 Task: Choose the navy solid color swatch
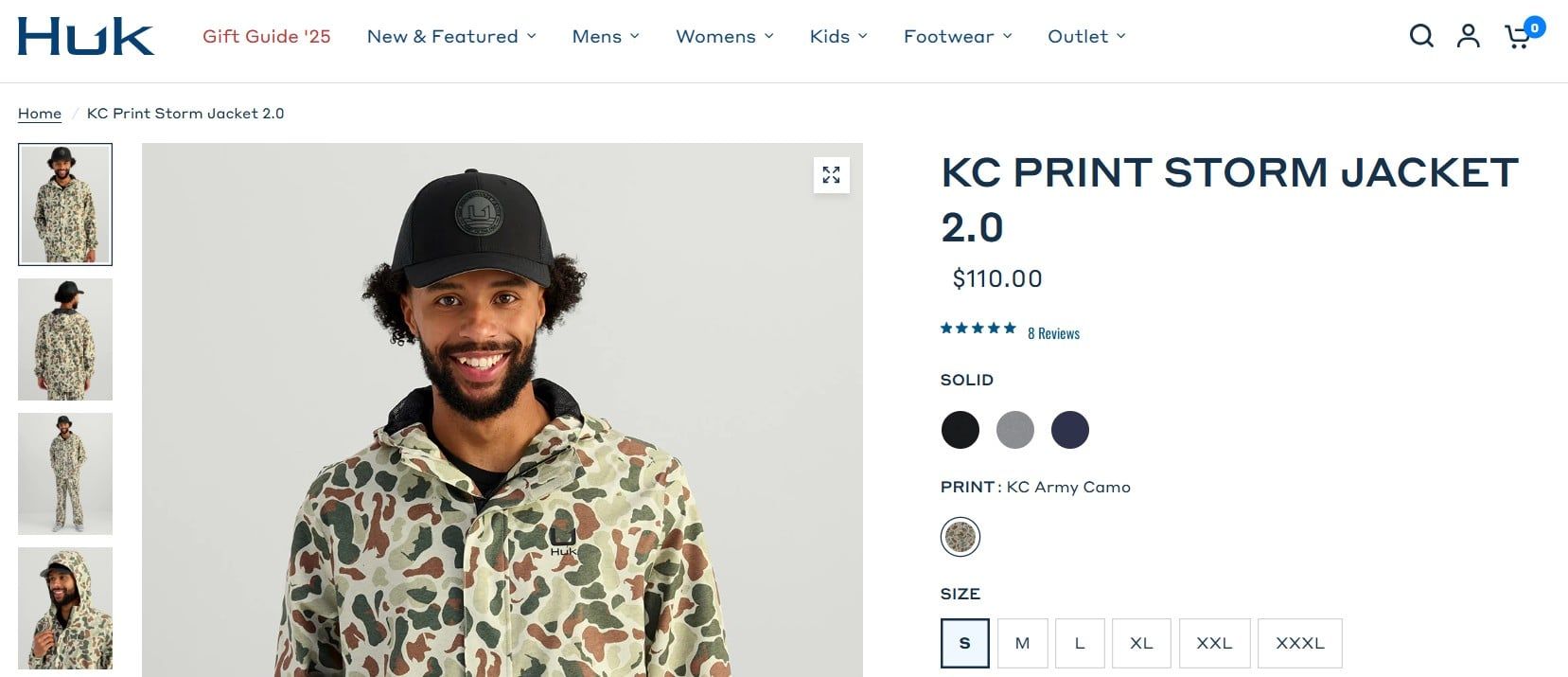[1070, 430]
